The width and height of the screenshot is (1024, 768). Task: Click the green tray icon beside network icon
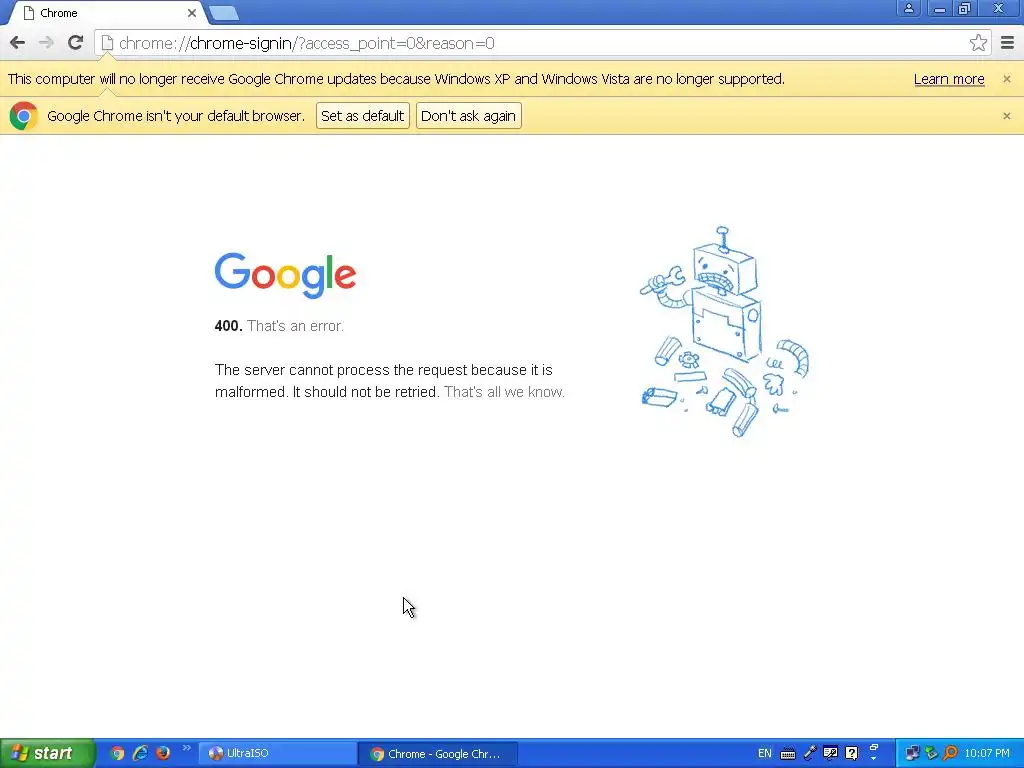931,753
